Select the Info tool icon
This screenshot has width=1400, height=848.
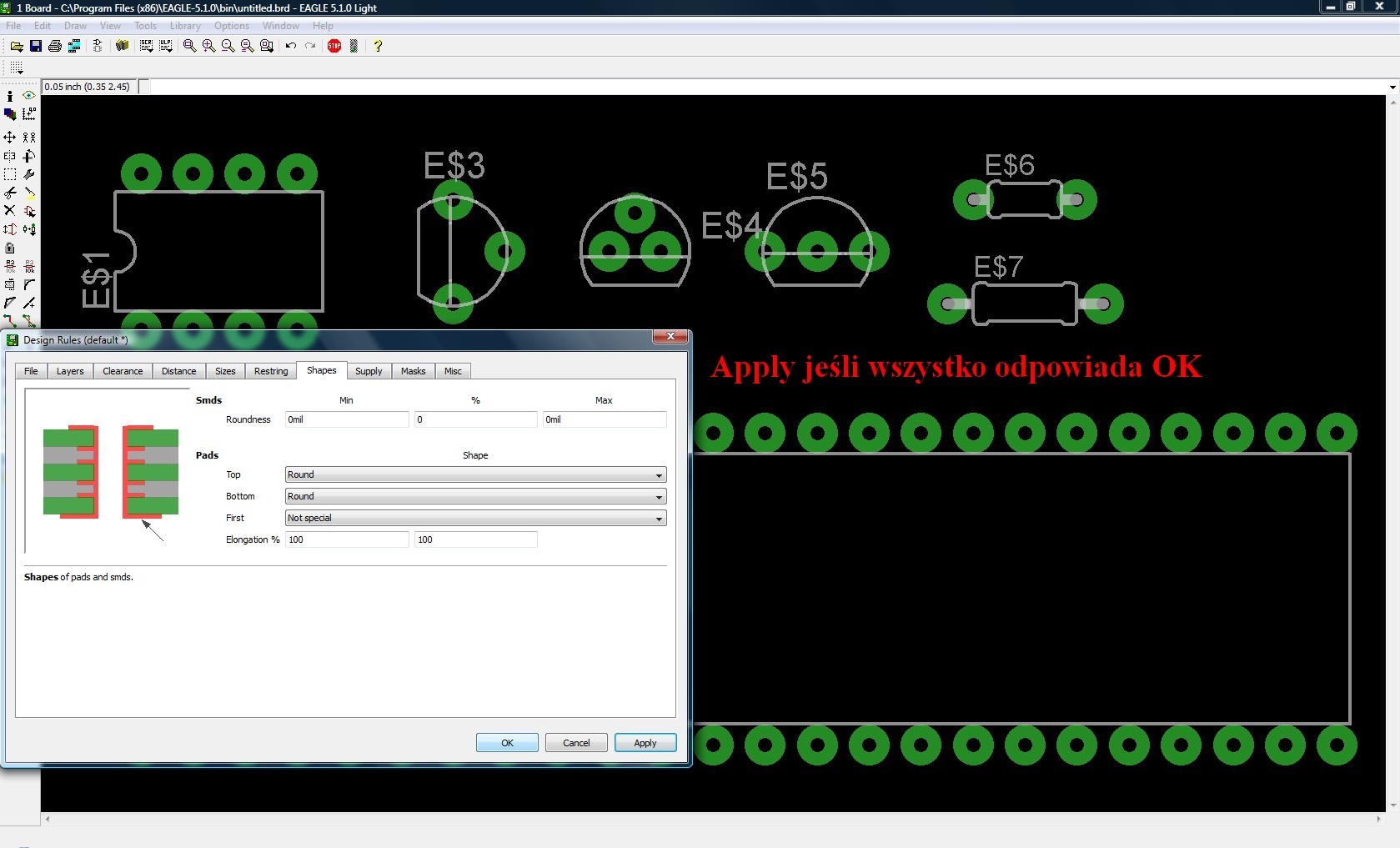10,96
